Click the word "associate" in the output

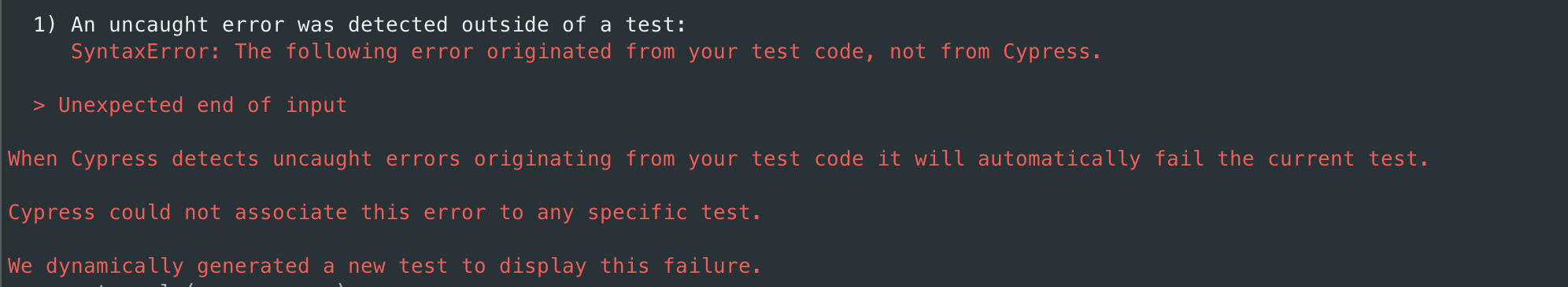291,213
